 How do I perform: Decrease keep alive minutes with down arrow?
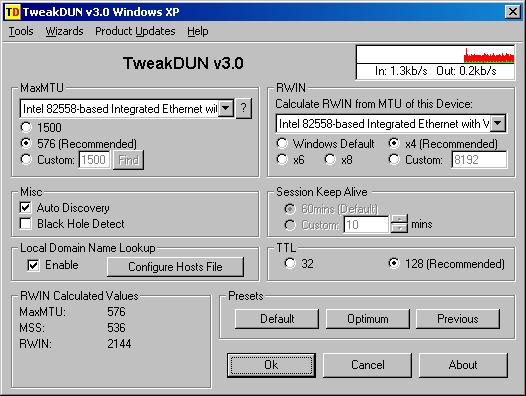pos(400,229)
